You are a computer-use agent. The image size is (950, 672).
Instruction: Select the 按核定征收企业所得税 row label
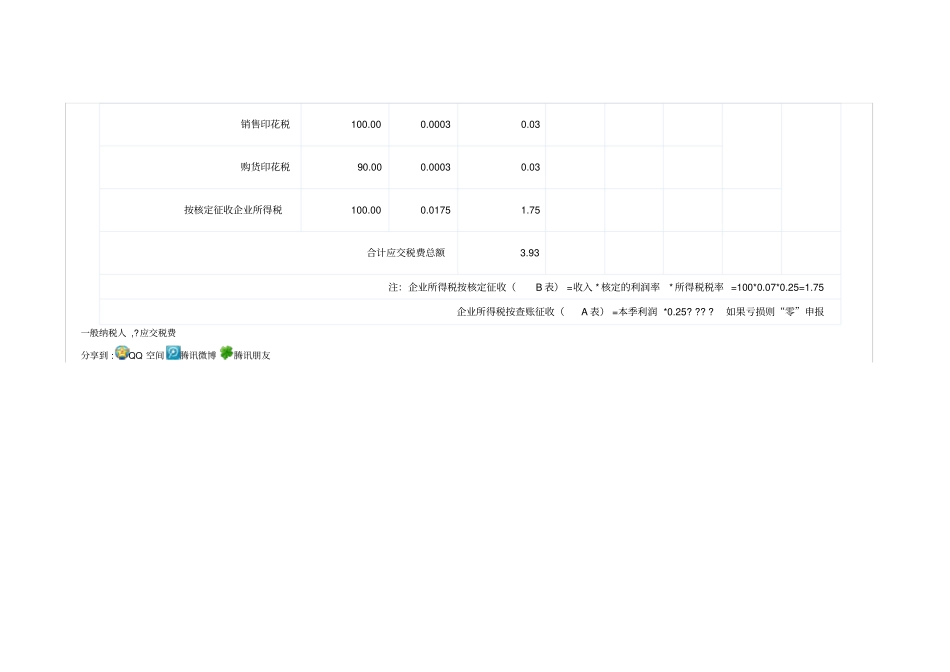tap(233, 210)
